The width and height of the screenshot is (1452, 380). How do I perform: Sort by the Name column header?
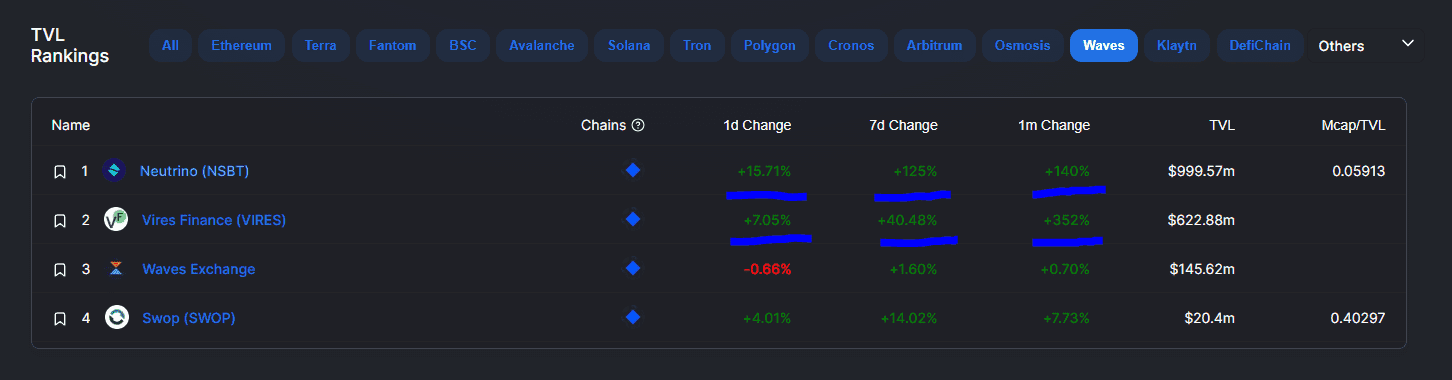[x=71, y=125]
